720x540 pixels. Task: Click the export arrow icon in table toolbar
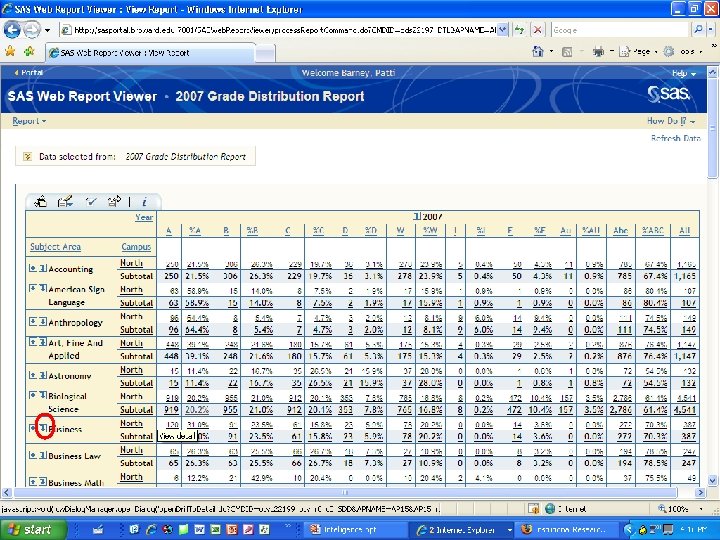point(114,201)
